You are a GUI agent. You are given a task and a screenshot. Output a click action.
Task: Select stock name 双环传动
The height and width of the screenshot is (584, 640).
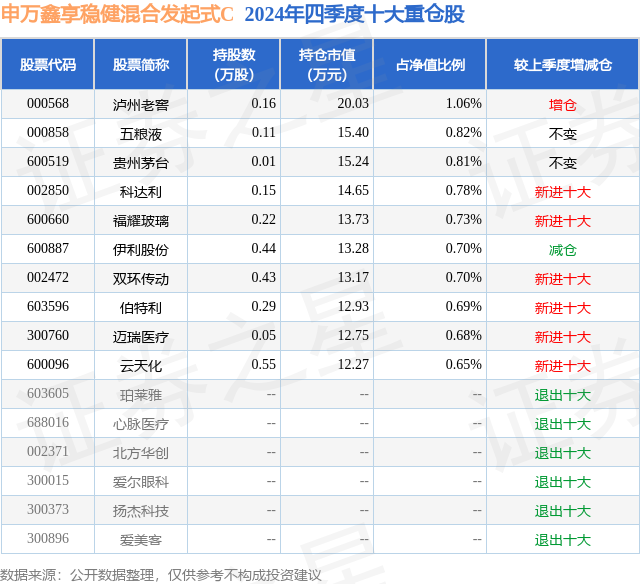[141, 279]
